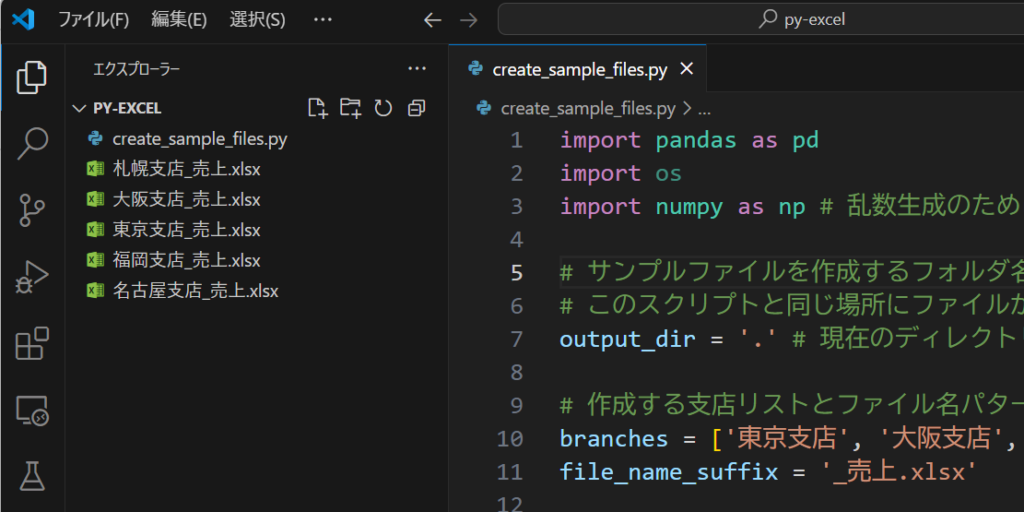The width and height of the screenshot is (1024, 512).
Task: Click line number 10 in the gutter
Action: coord(510,439)
